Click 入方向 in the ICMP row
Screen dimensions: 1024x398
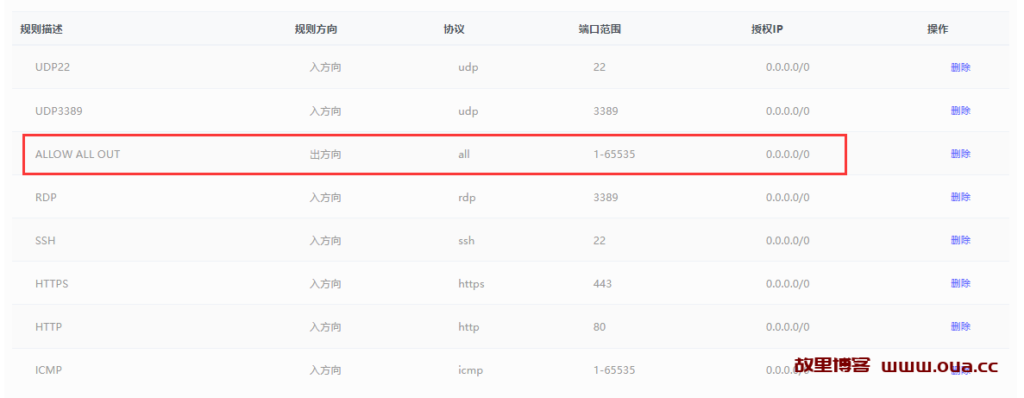325,370
